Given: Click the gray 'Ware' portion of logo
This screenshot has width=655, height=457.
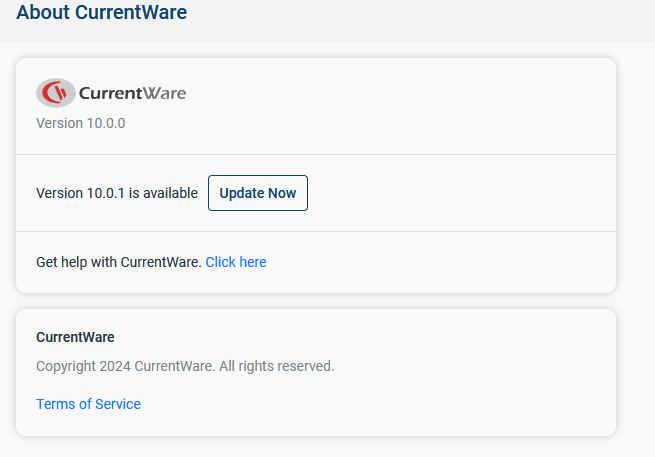Looking at the screenshot, I should pyautogui.click(x=165, y=93).
